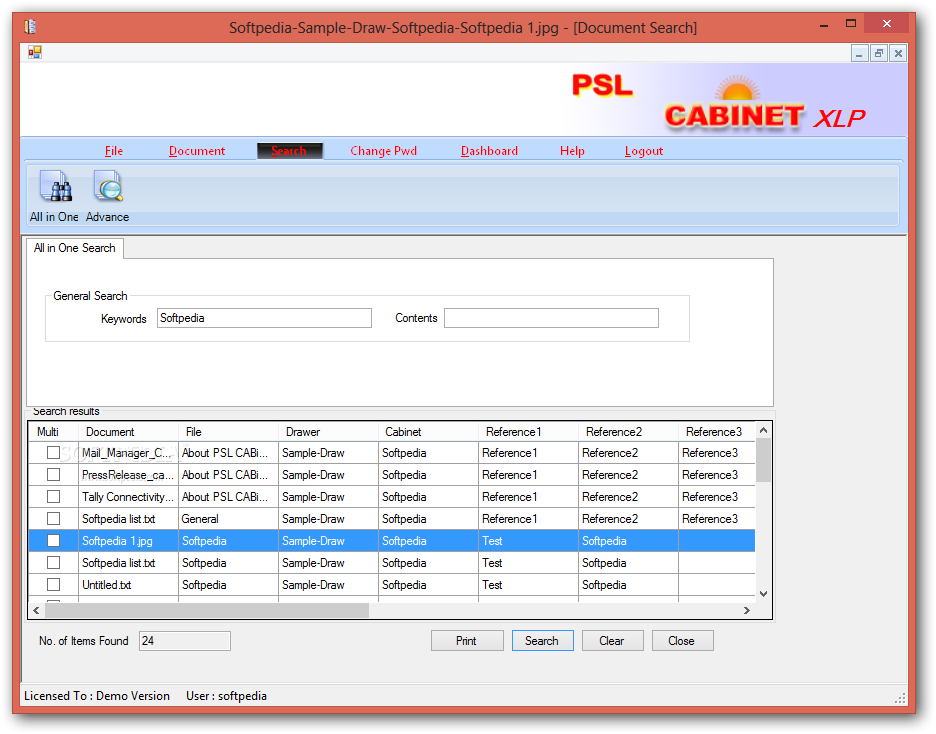Image resolution: width=936 pixels, height=734 pixels.
Task: Select the All in One Search tab
Action: [x=75, y=248]
